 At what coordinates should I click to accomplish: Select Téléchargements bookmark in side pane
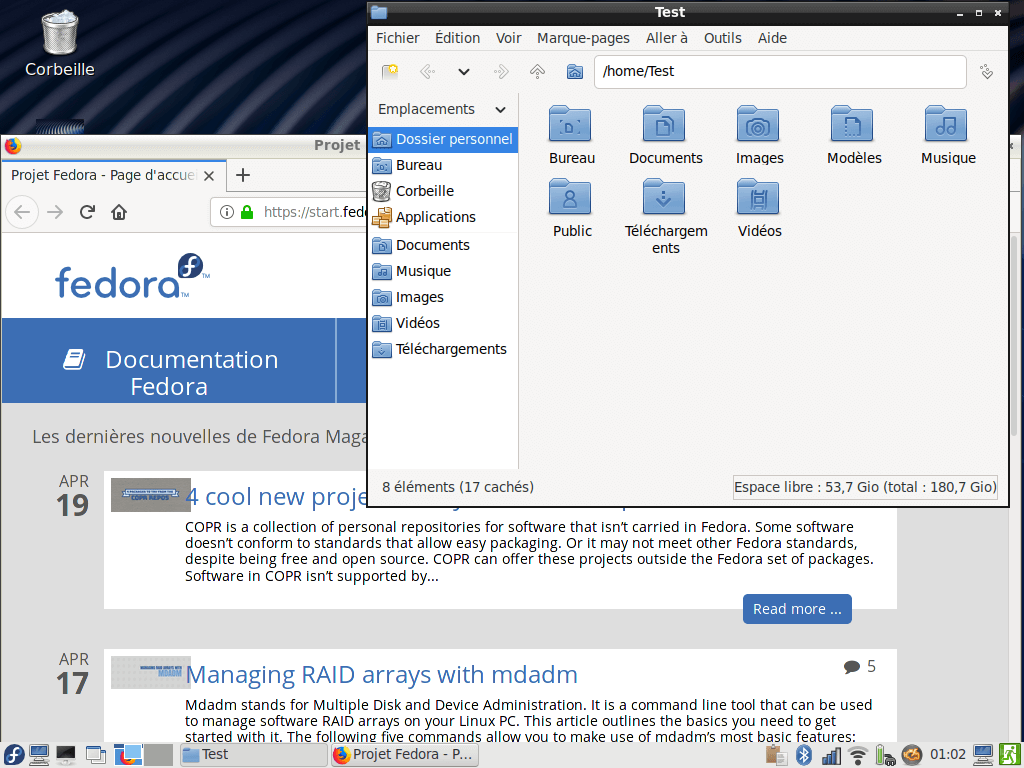click(443, 349)
